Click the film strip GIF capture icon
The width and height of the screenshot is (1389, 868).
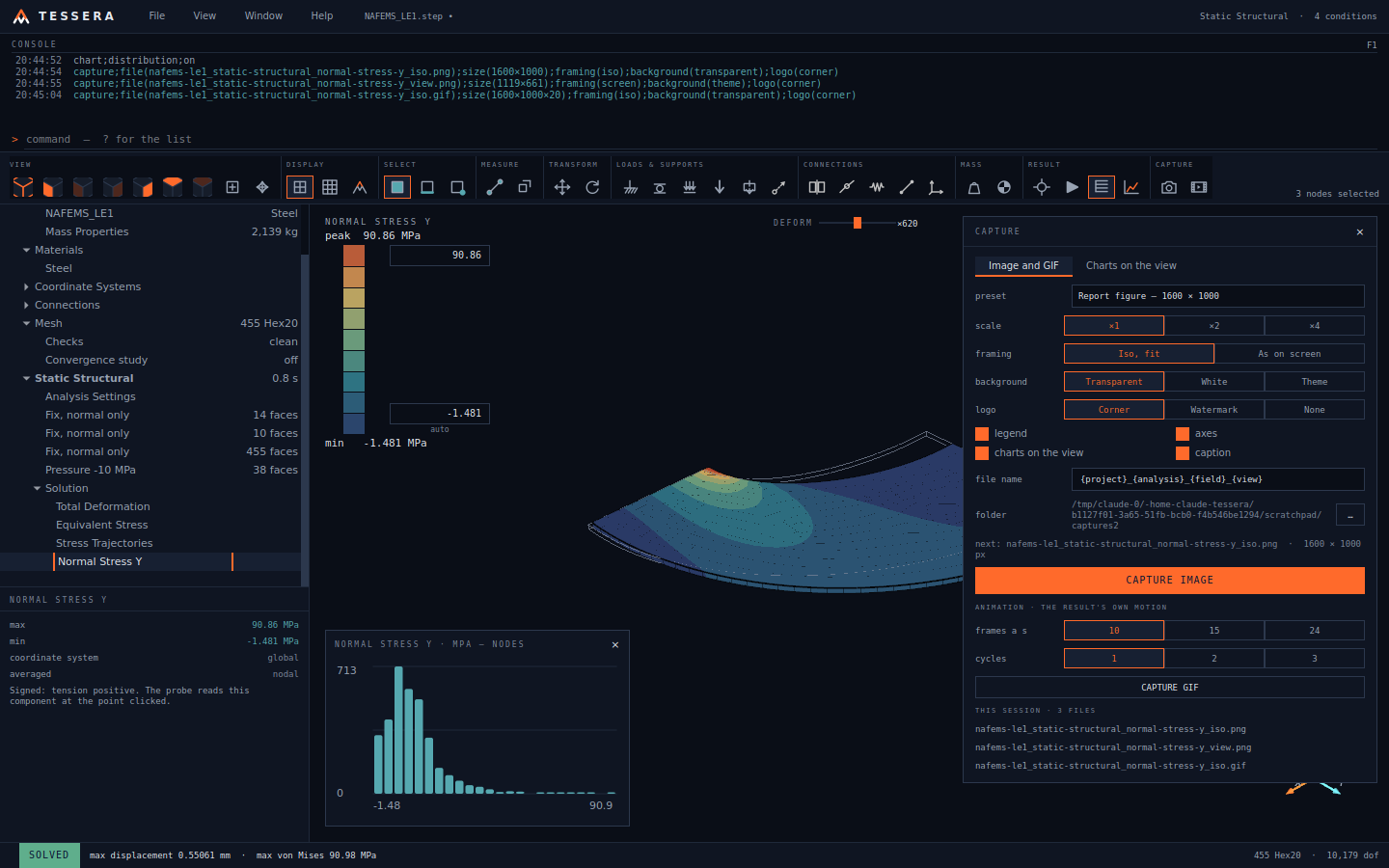(x=1199, y=187)
